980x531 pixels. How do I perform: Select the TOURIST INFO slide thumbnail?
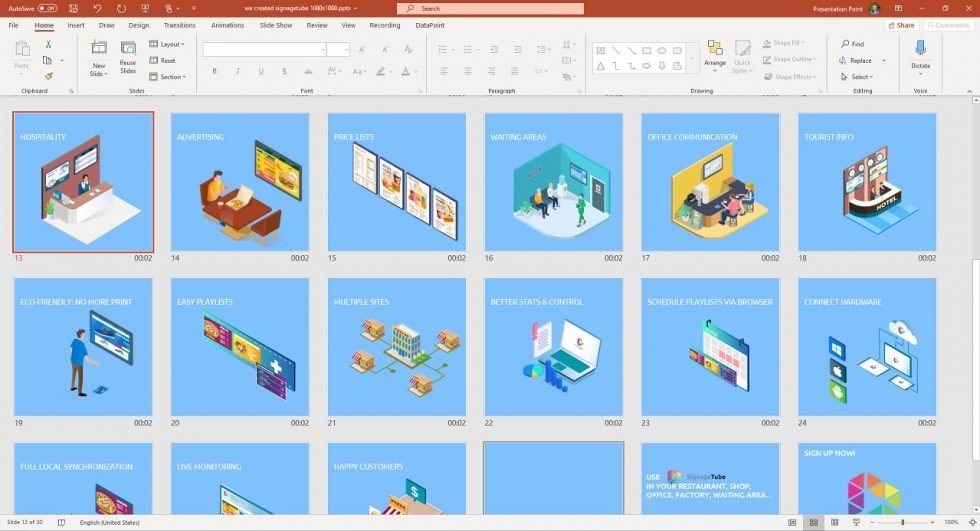point(867,182)
